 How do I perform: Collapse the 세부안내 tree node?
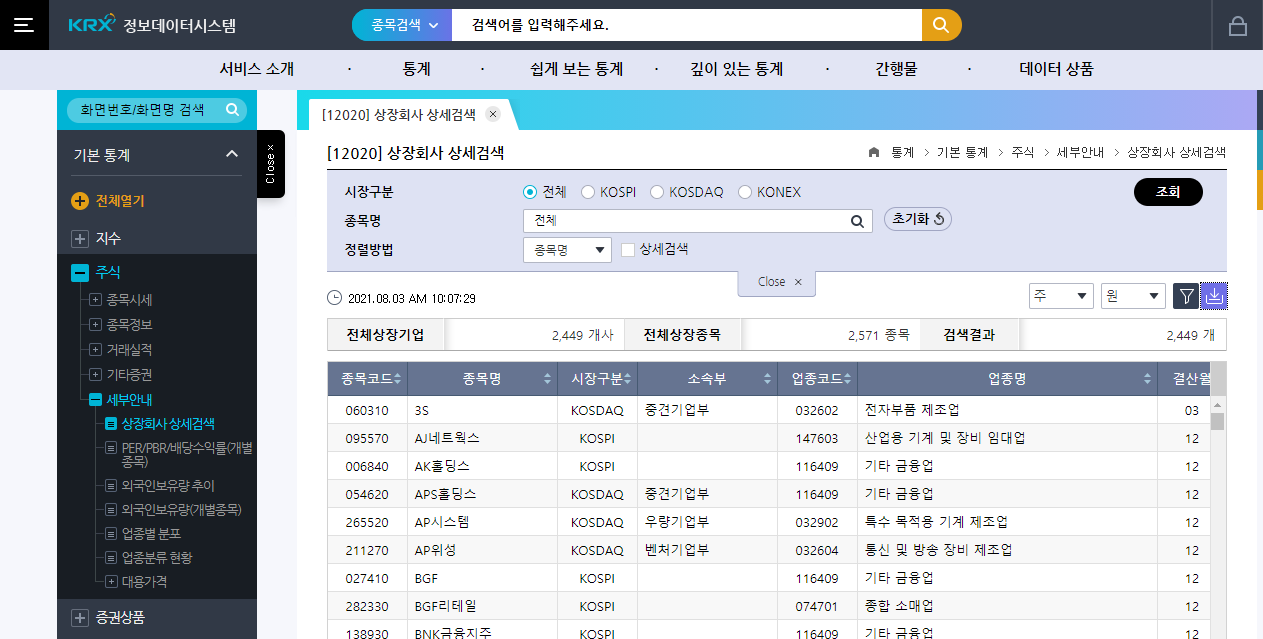pyautogui.click(x=96, y=399)
